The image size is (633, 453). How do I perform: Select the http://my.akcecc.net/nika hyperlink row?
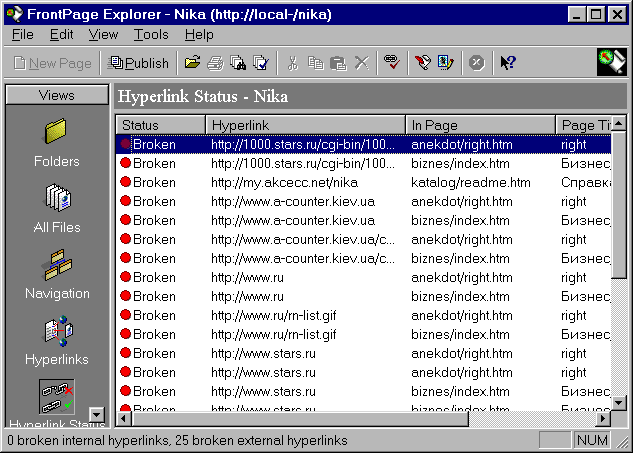tap(363, 182)
